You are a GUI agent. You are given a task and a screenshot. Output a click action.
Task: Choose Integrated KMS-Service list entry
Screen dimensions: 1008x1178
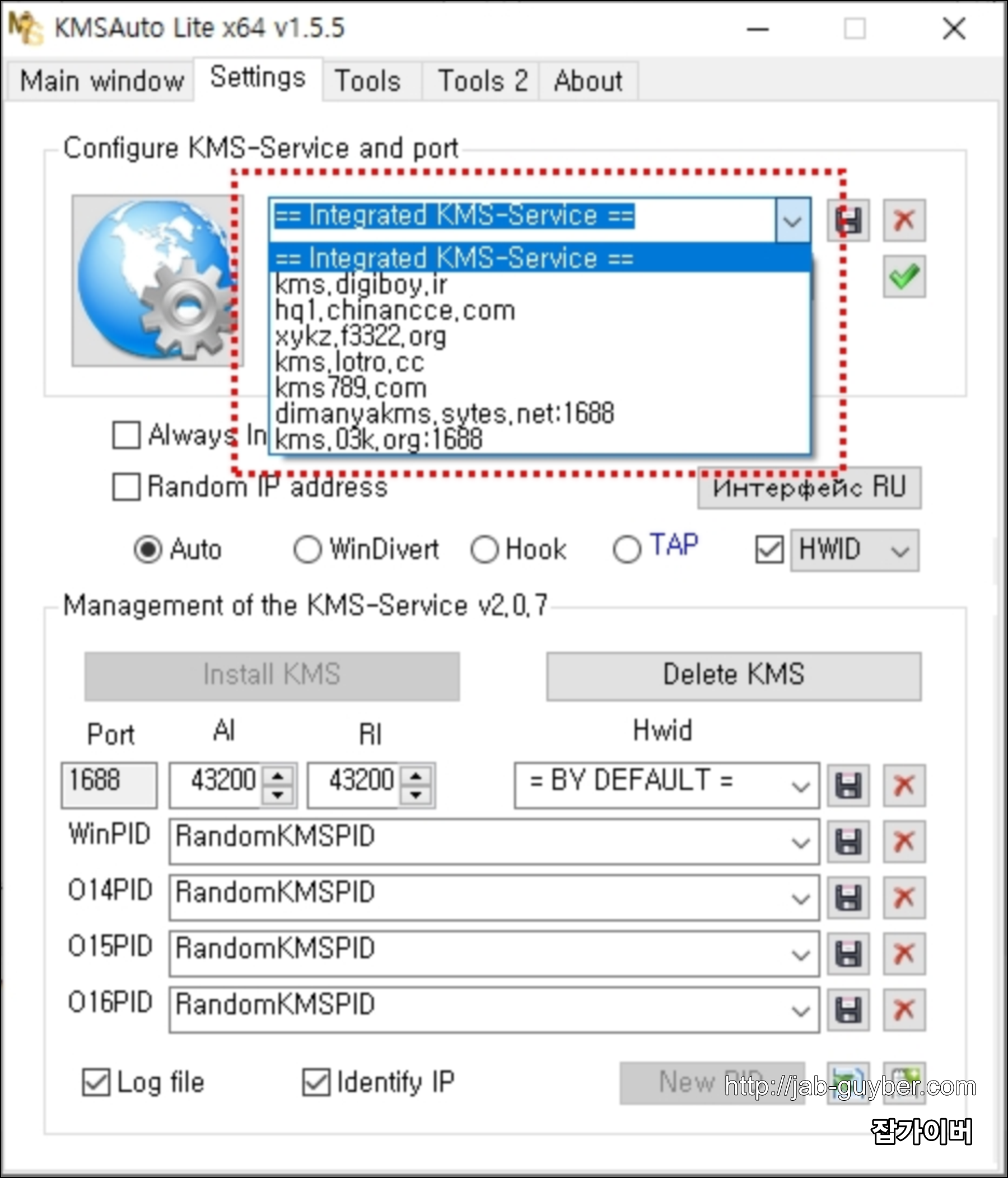[x=539, y=259]
